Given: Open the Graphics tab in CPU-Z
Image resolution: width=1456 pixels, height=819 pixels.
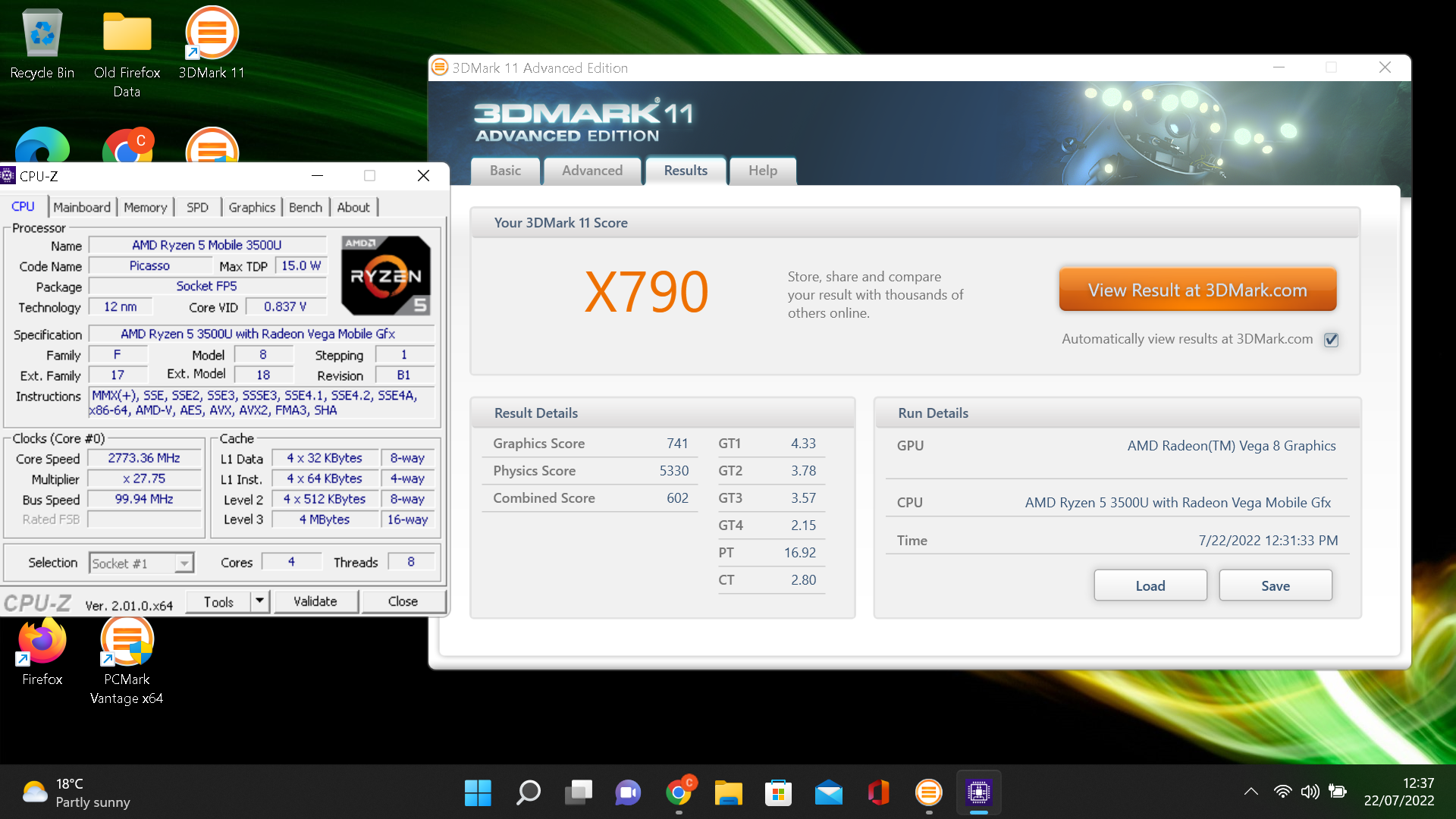Looking at the screenshot, I should click(252, 207).
